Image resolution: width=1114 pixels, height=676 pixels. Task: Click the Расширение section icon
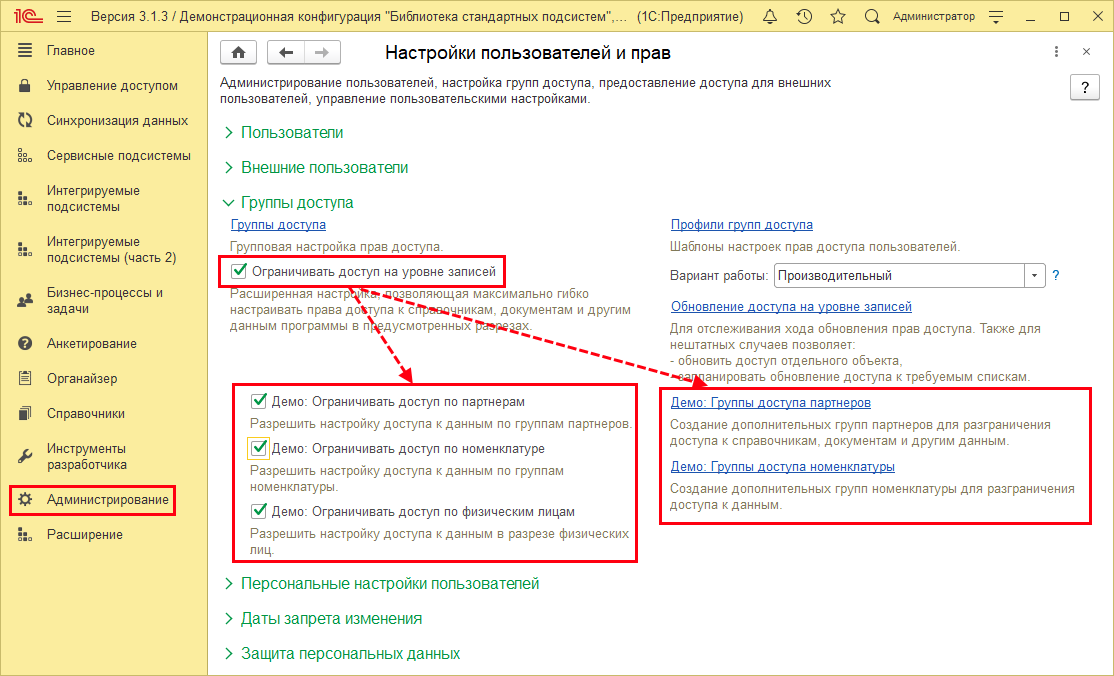click(x=25, y=535)
